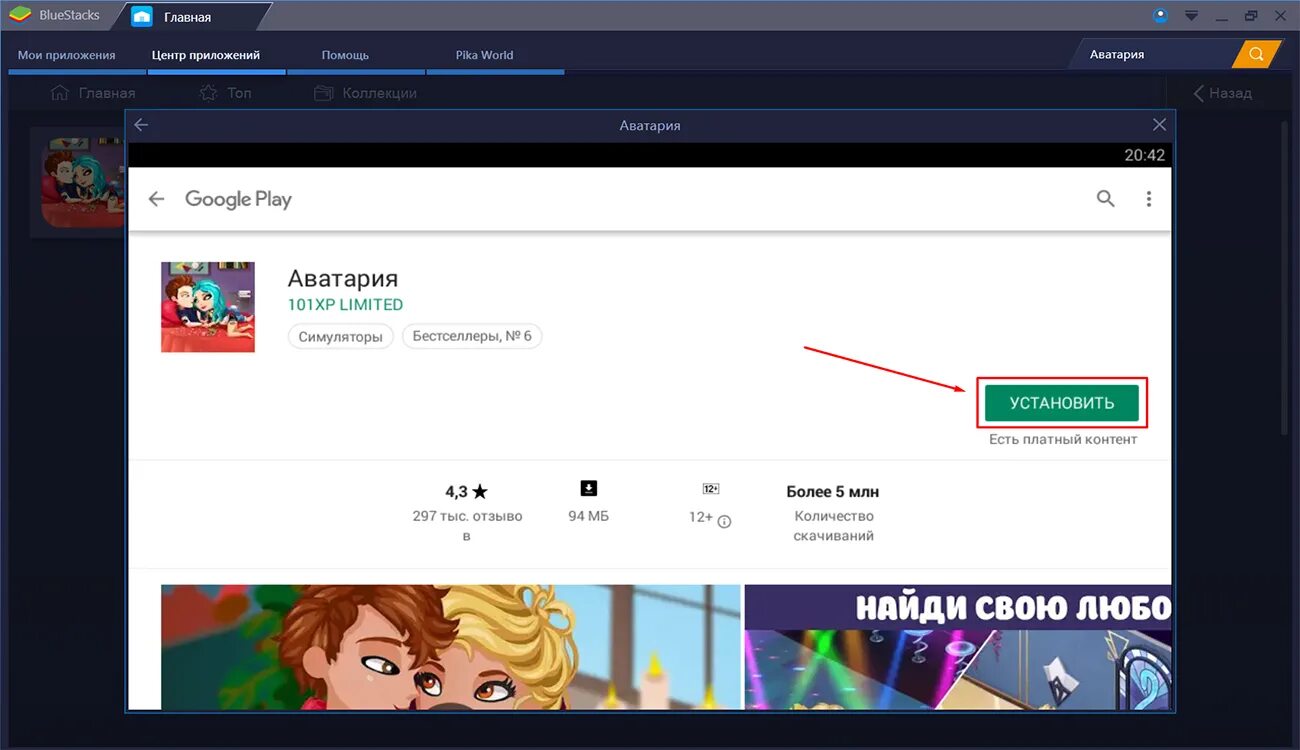Open the Помощь tab
The height and width of the screenshot is (750, 1300).
pyautogui.click(x=346, y=55)
